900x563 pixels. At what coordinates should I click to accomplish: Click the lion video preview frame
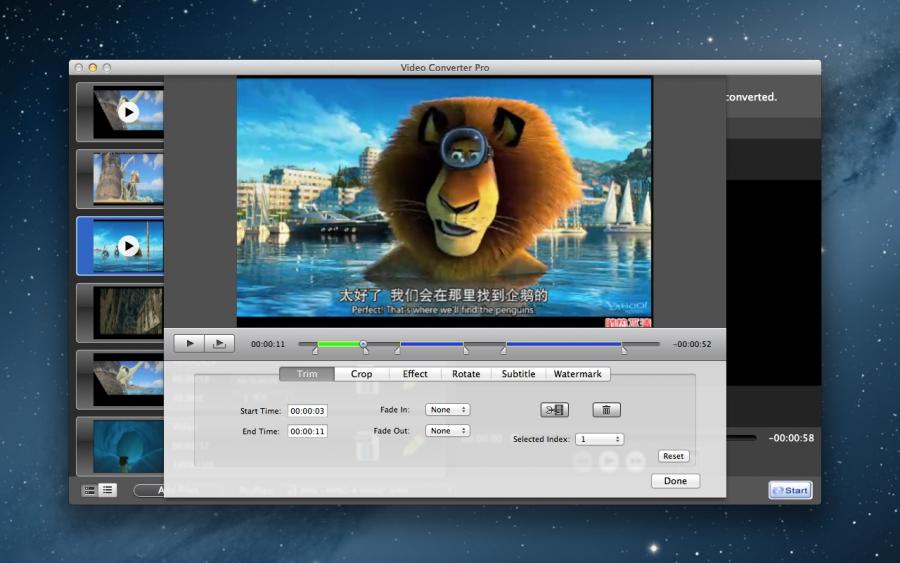click(444, 203)
